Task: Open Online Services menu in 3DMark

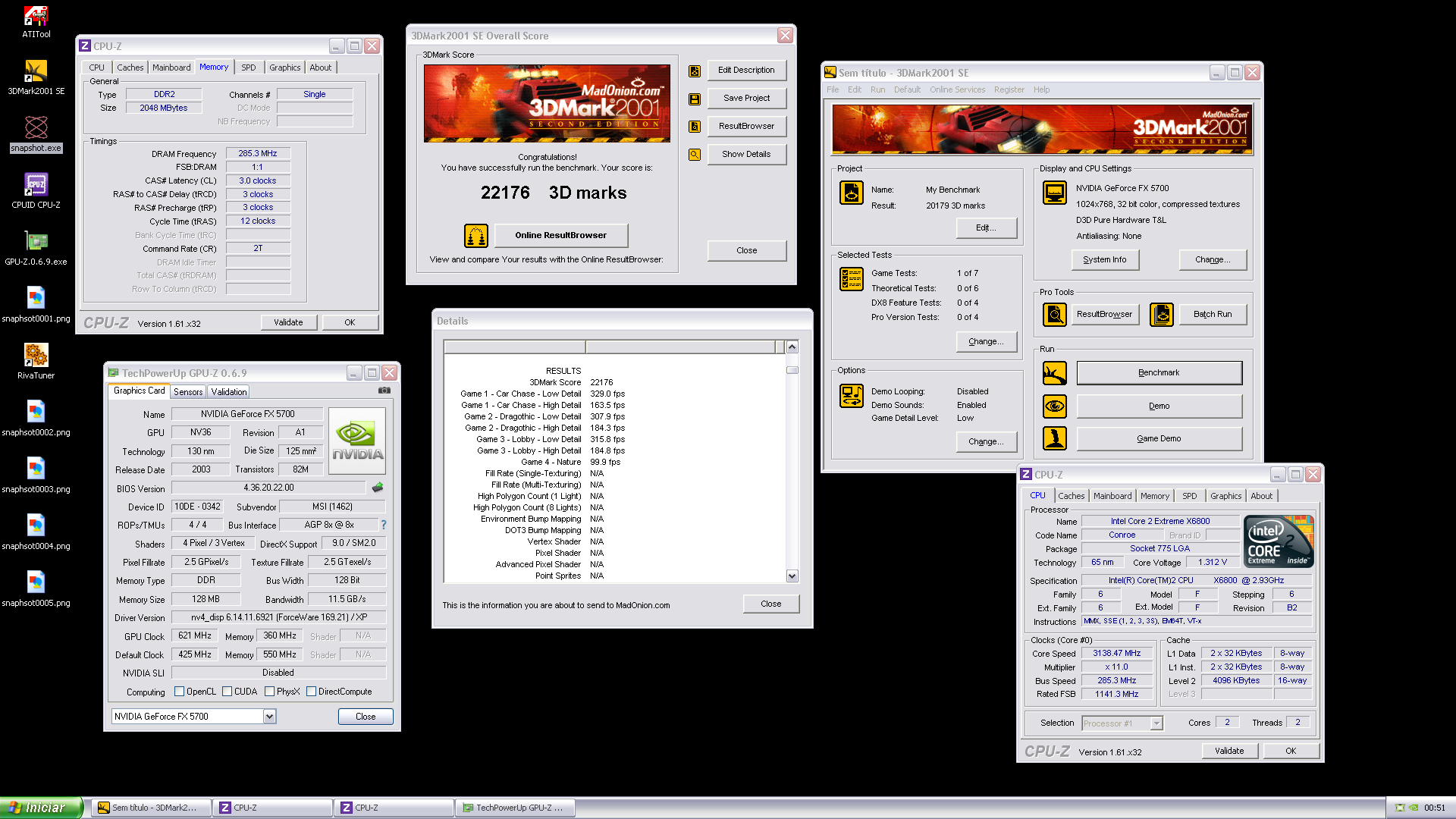Action: tap(957, 89)
